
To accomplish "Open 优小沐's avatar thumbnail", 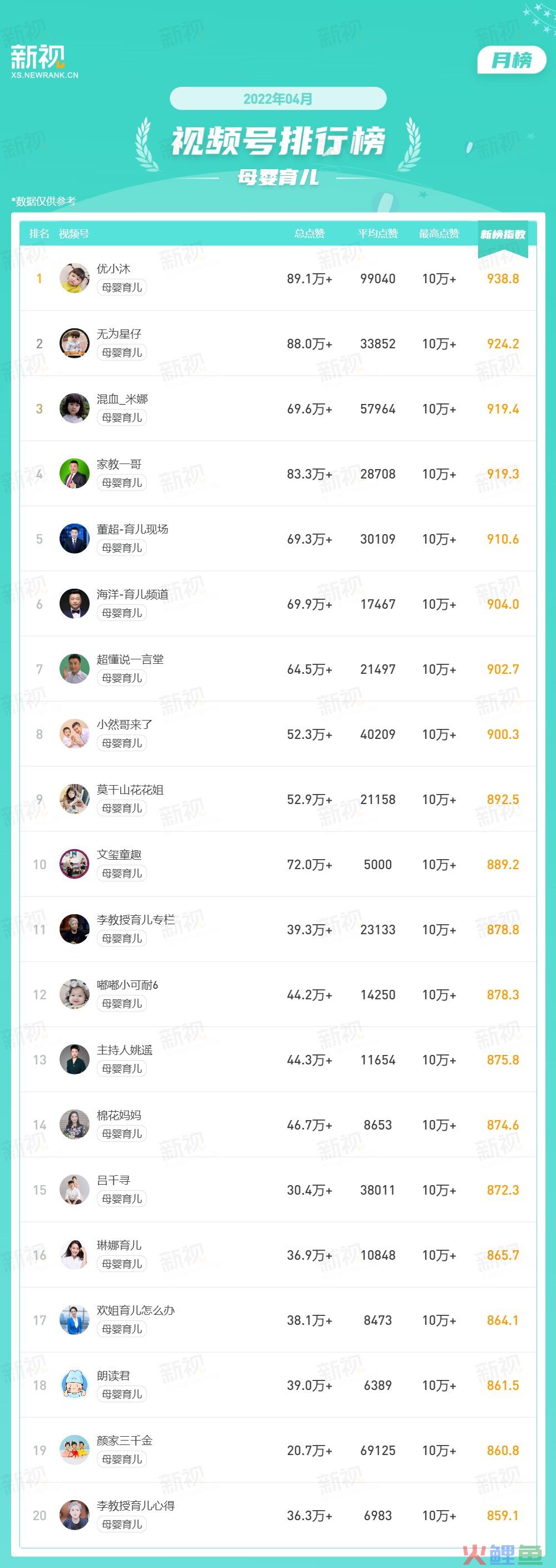I will (x=74, y=278).
